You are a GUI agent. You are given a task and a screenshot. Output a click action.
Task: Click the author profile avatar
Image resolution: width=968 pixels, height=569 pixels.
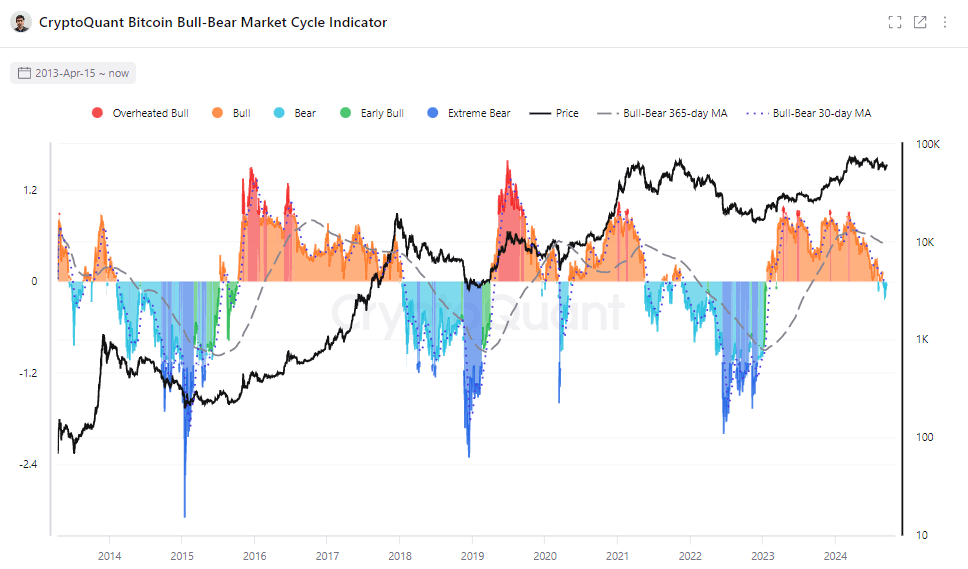[x=19, y=22]
